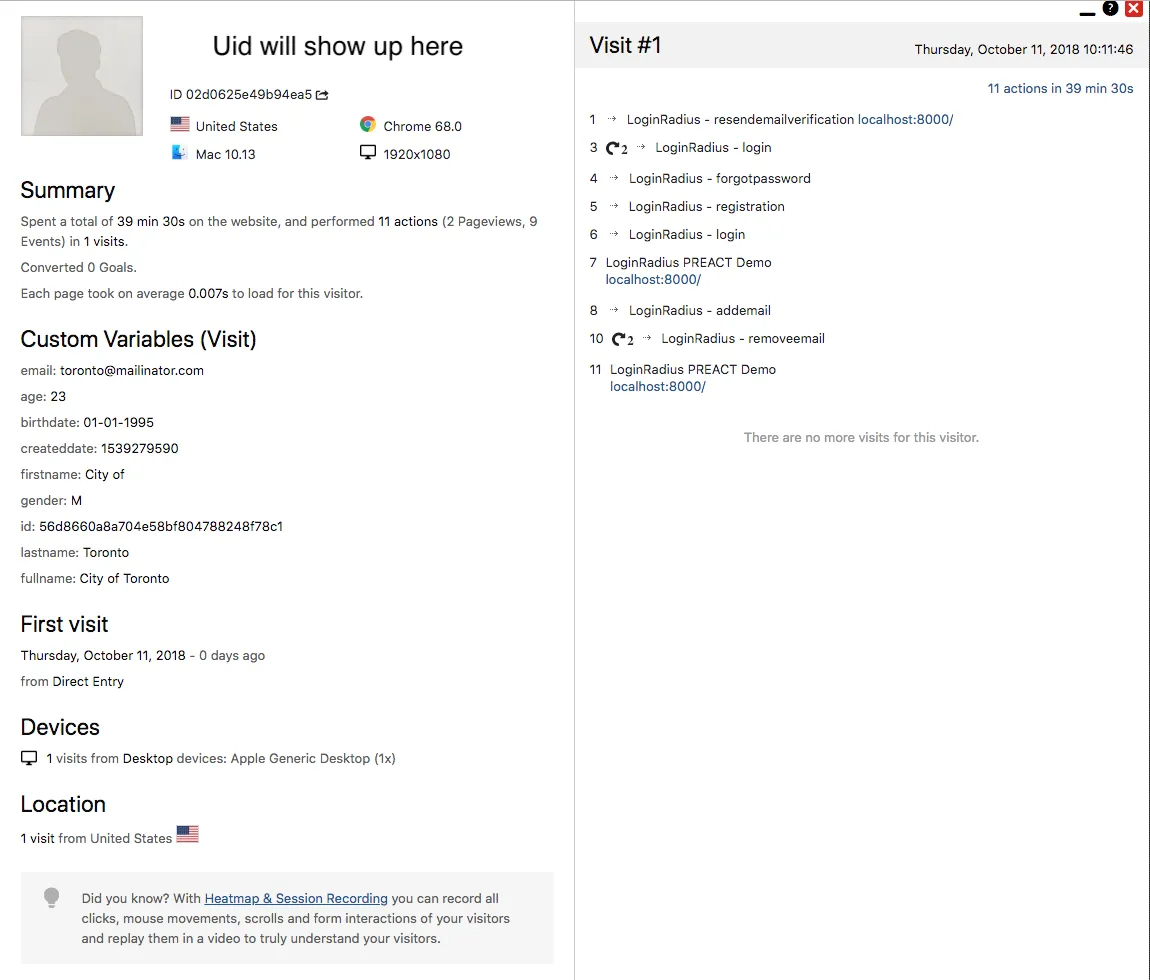Image resolution: width=1150 pixels, height=980 pixels.
Task: Click the Mac OS Finder icon
Action: coord(180,153)
